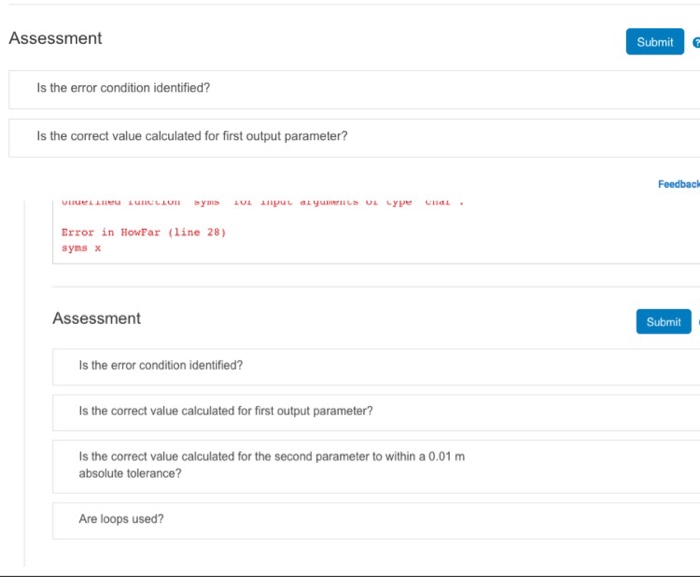The height and width of the screenshot is (577, 700).
Task: Select lower 'first output parameter' assessment row
Action: click(376, 413)
